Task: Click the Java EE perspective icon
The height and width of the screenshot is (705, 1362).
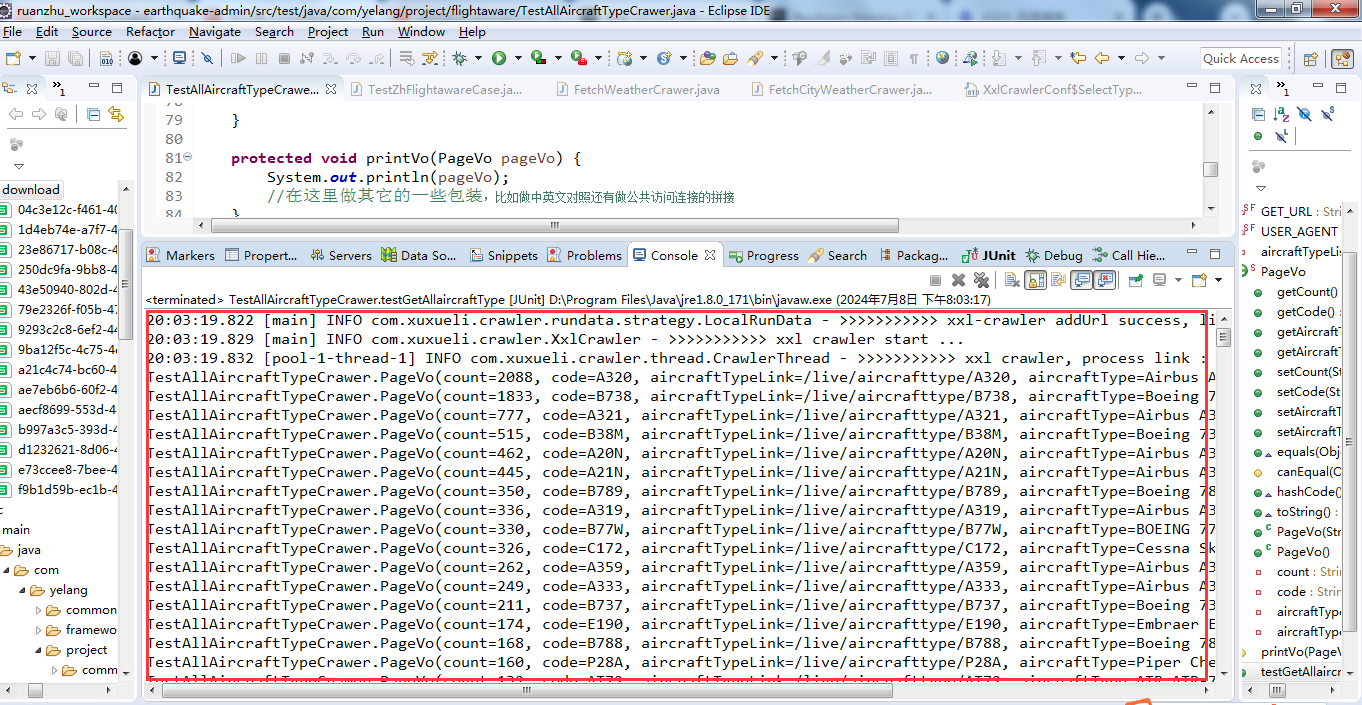Action: (1342, 58)
